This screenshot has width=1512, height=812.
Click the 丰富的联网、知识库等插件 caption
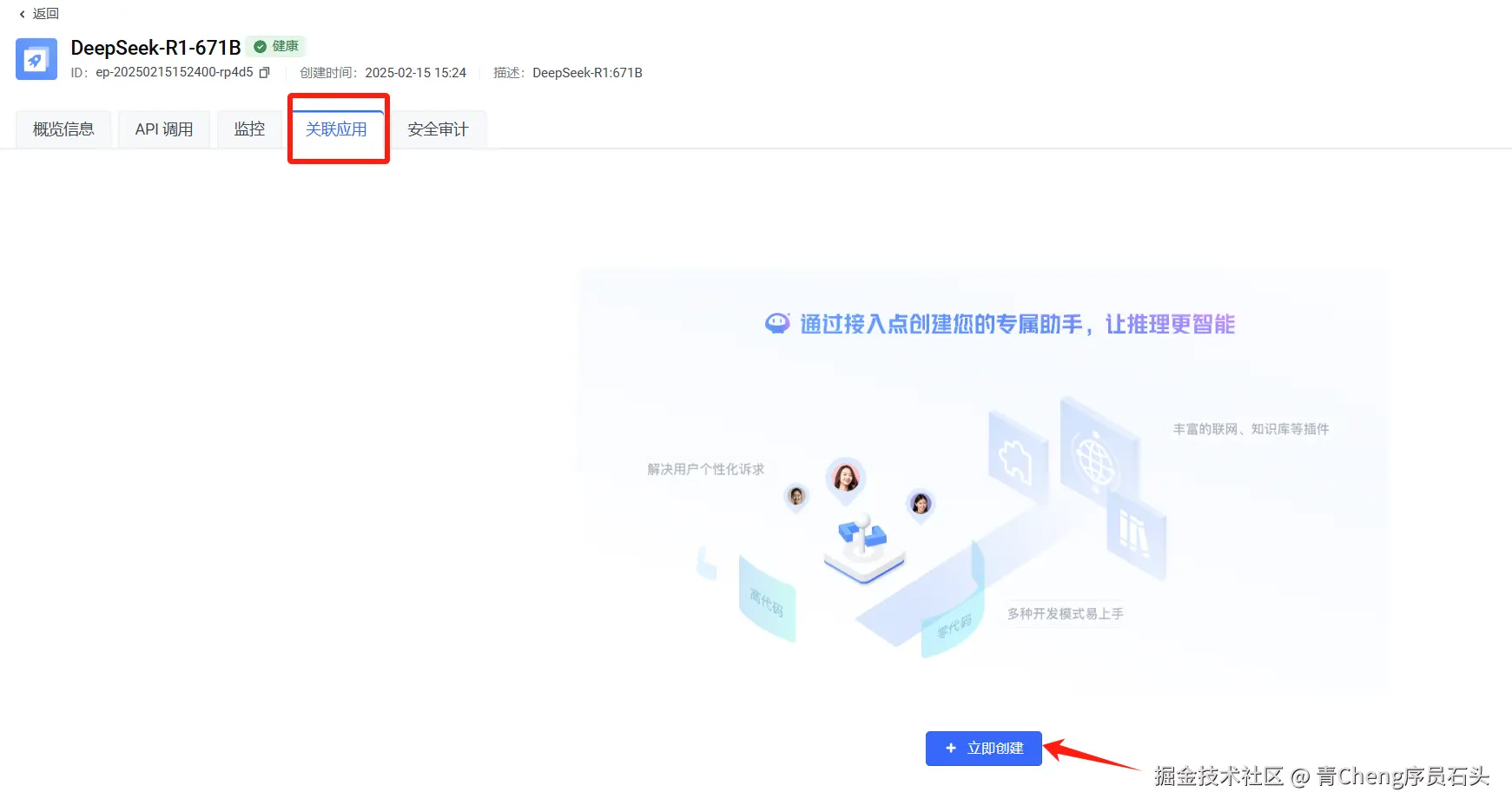point(1251,429)
